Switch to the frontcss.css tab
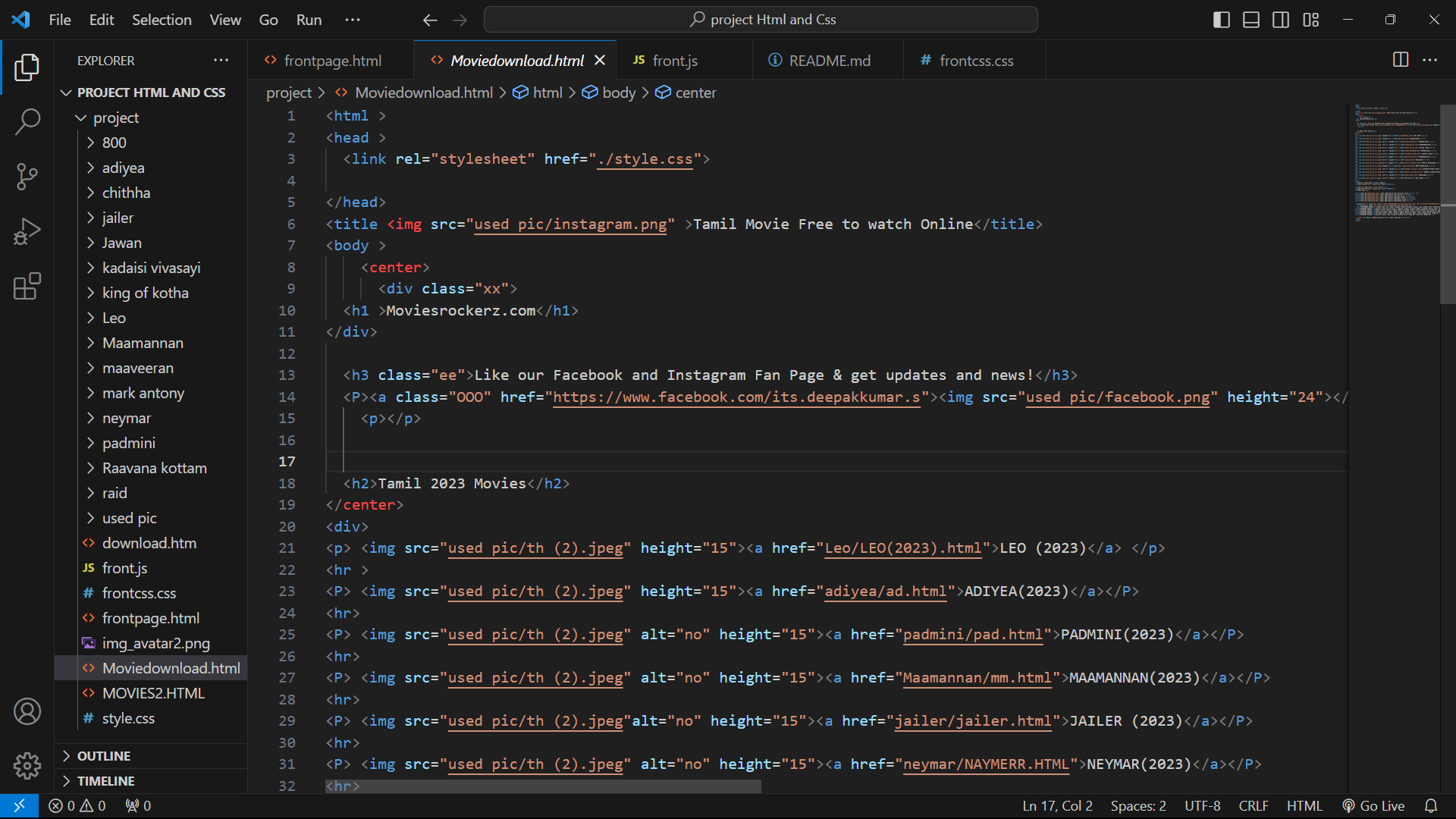1456x819 pixels. point(975,61)
